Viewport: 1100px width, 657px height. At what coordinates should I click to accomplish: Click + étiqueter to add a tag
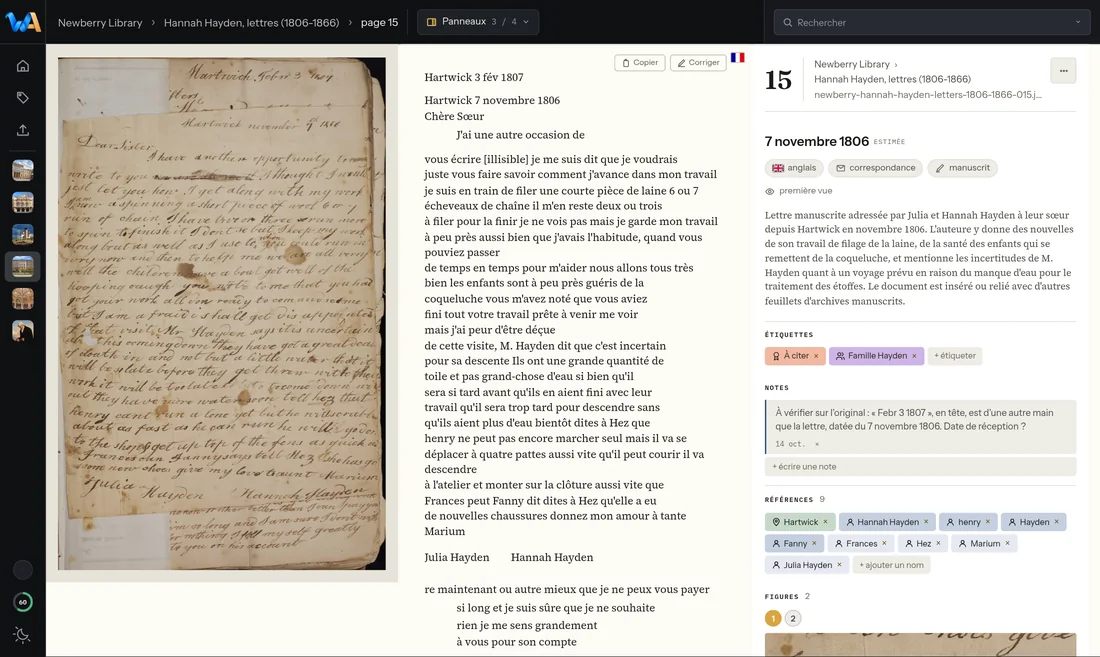tap(955, 356)
